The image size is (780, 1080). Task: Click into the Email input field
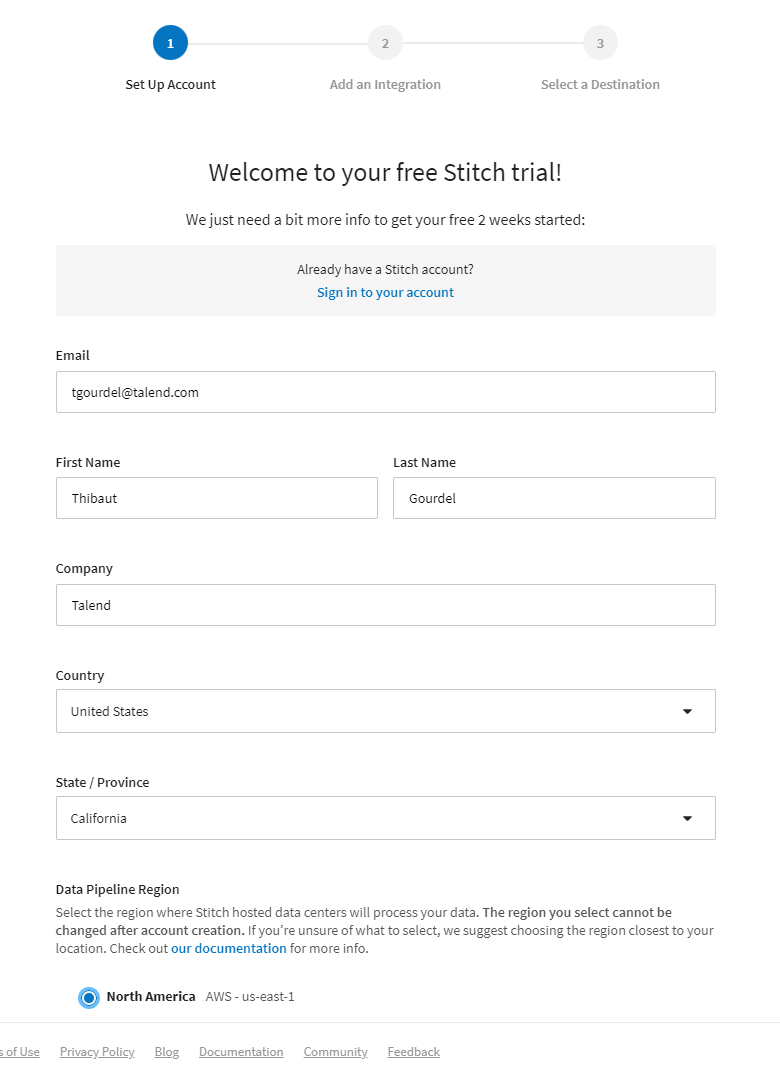click(385, 392)
